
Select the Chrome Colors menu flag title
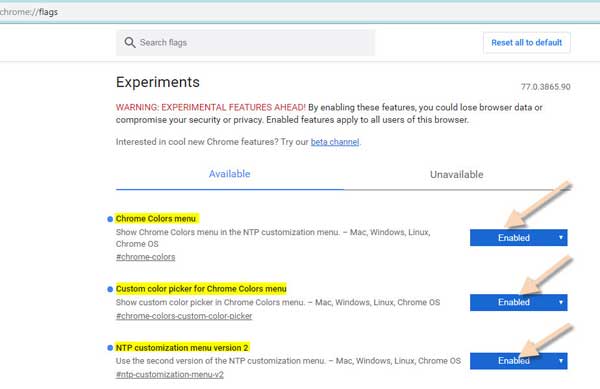point(156,219)
